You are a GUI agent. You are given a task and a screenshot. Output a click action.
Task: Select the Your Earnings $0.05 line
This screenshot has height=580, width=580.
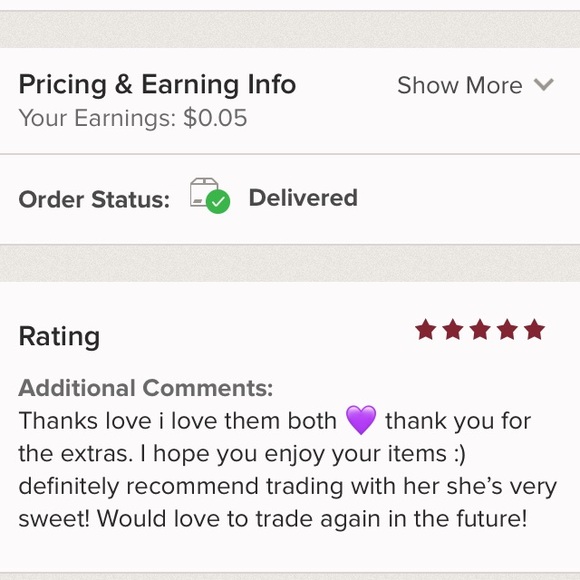[133, 118]
